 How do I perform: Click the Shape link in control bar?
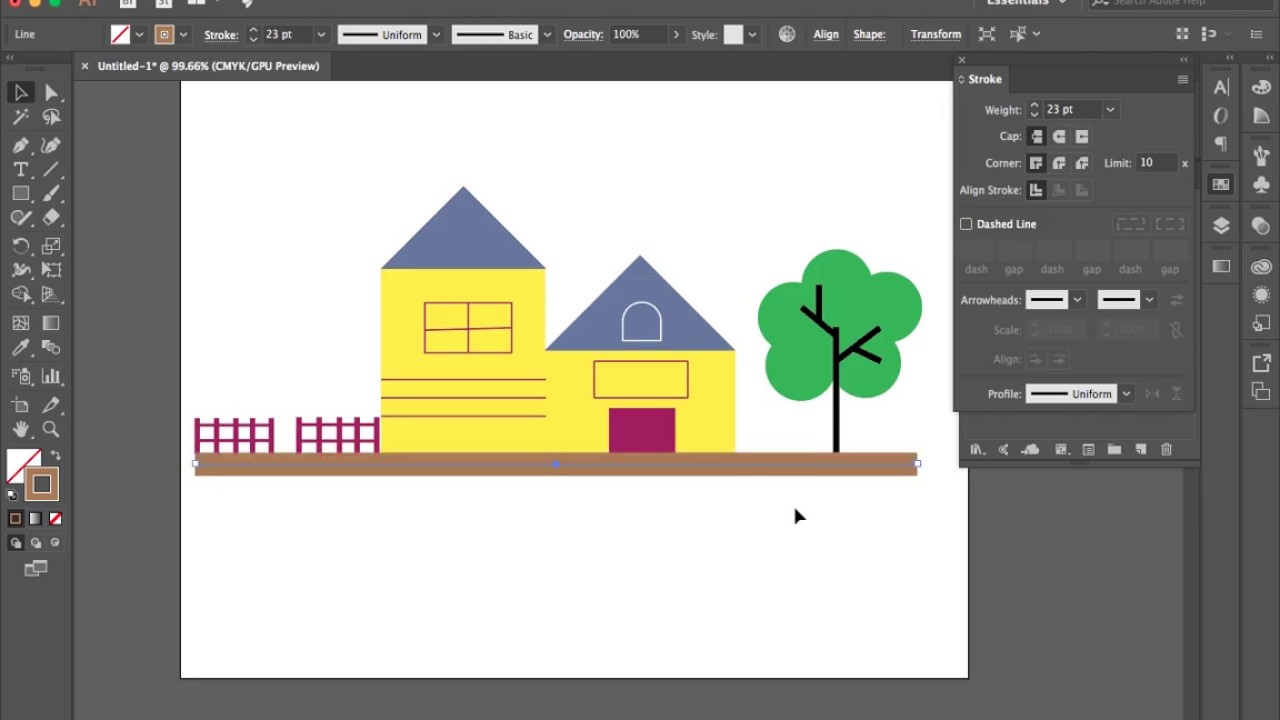coord(869,34)
